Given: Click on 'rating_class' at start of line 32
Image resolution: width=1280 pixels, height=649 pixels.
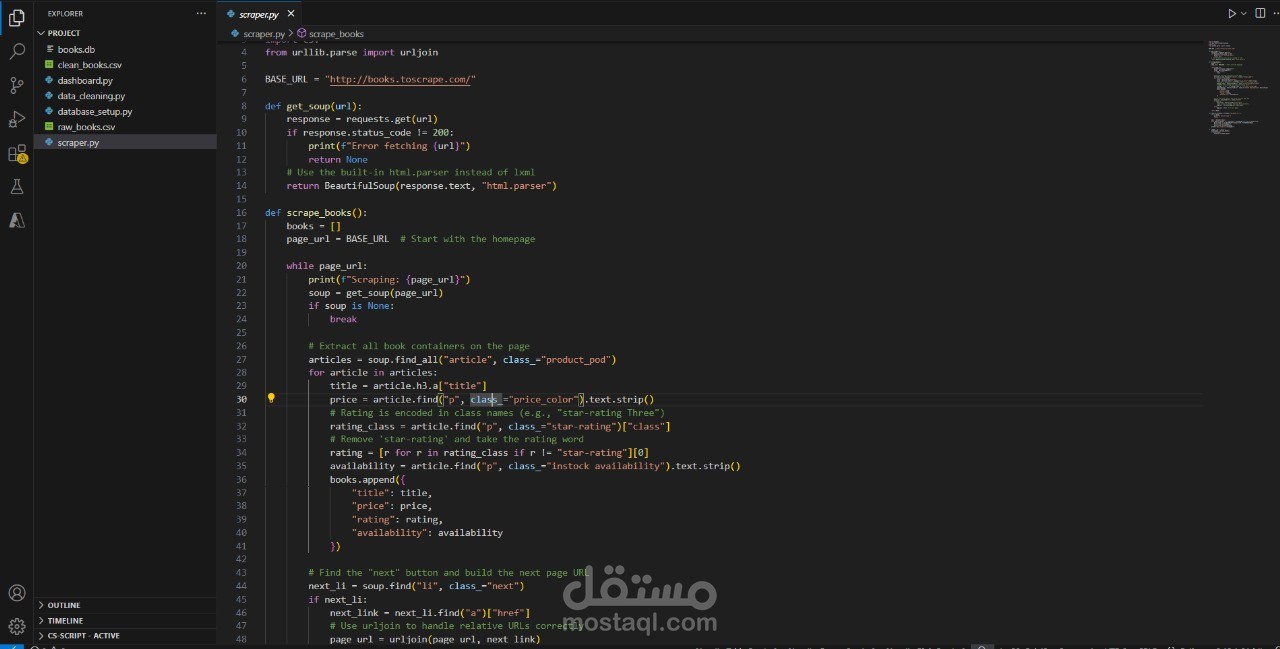Looking at the screenshot, I should pyautogui.click(x=362, y=426).
